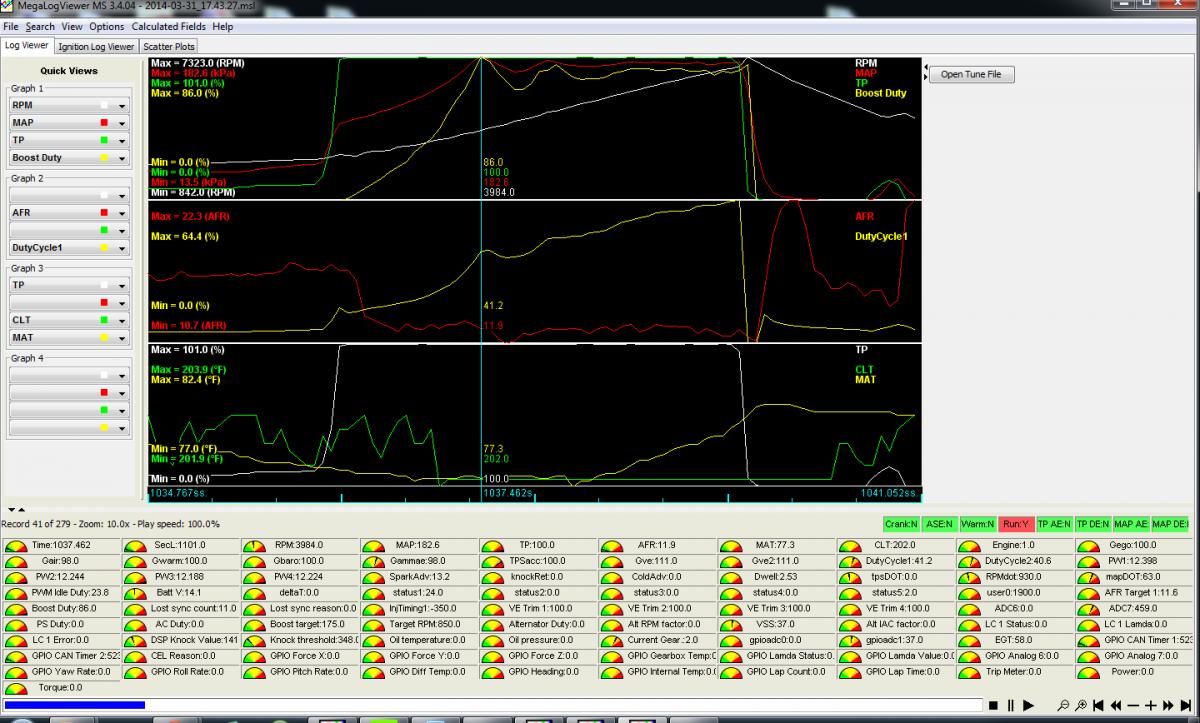This screenshot has width=1200, height=723.
Task: Switch to the Scatter Plots tab
Action: click(x=169, y=46)
